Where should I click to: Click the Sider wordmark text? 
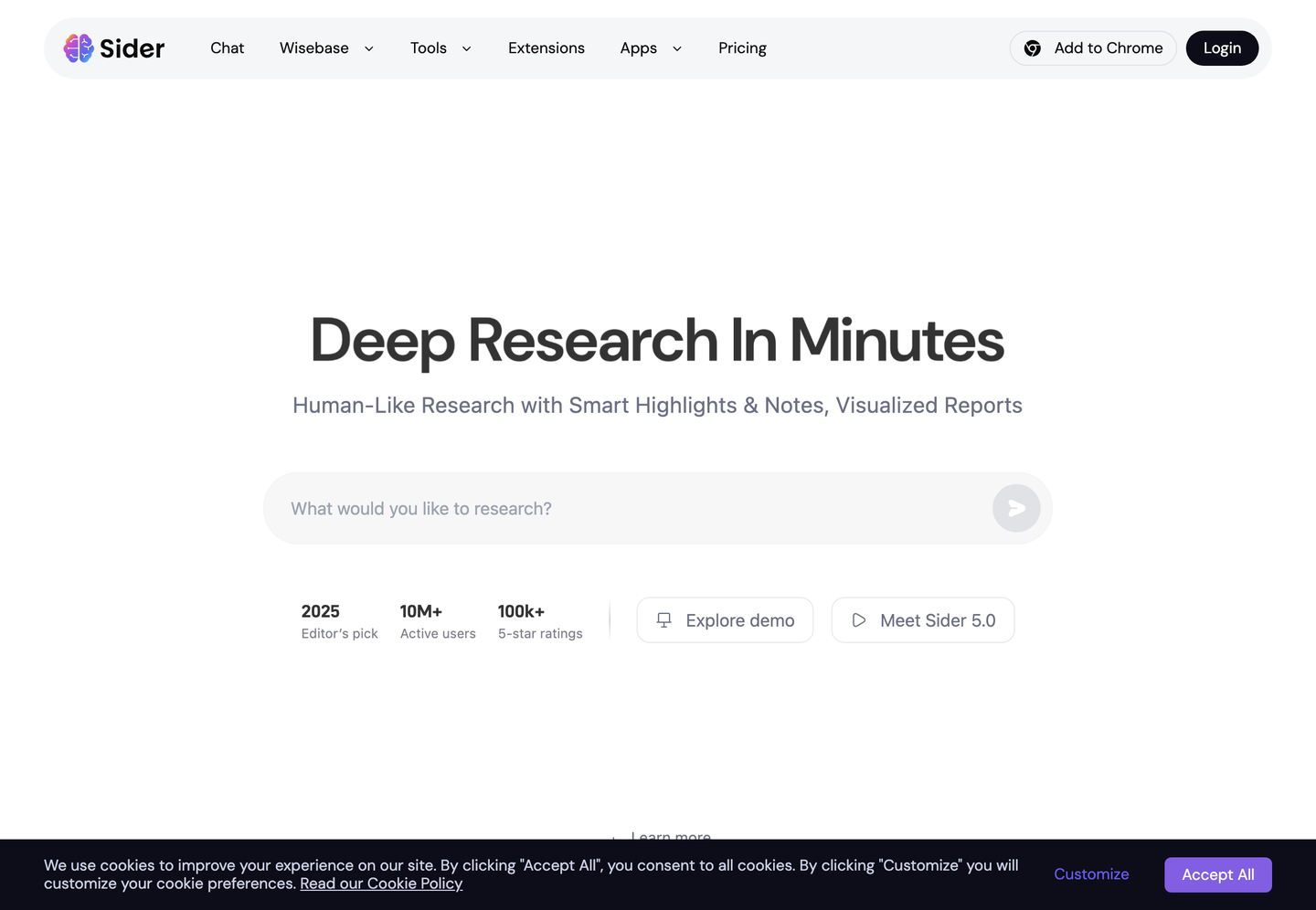tap(133, 48)
